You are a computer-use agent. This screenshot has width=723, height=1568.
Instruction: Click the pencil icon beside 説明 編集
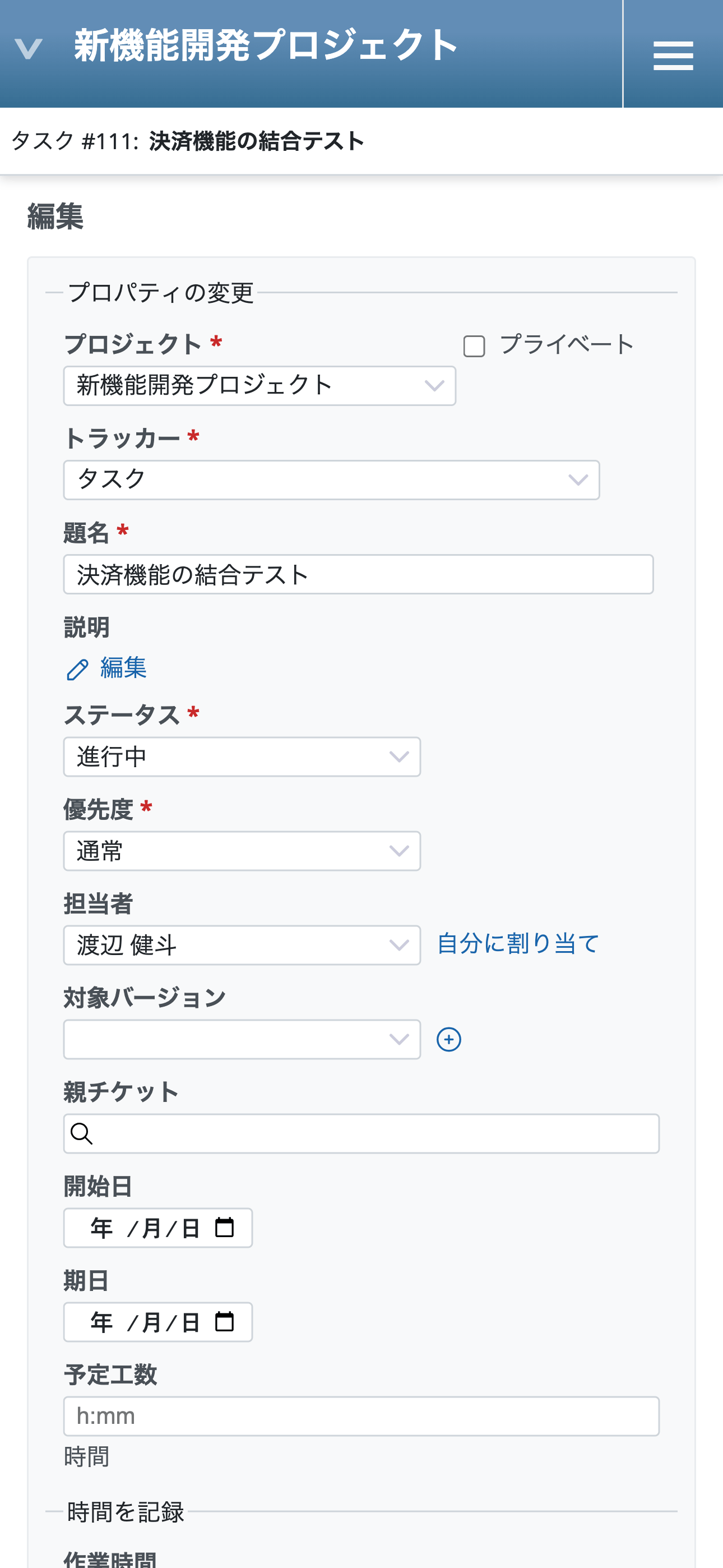[77, 670]
